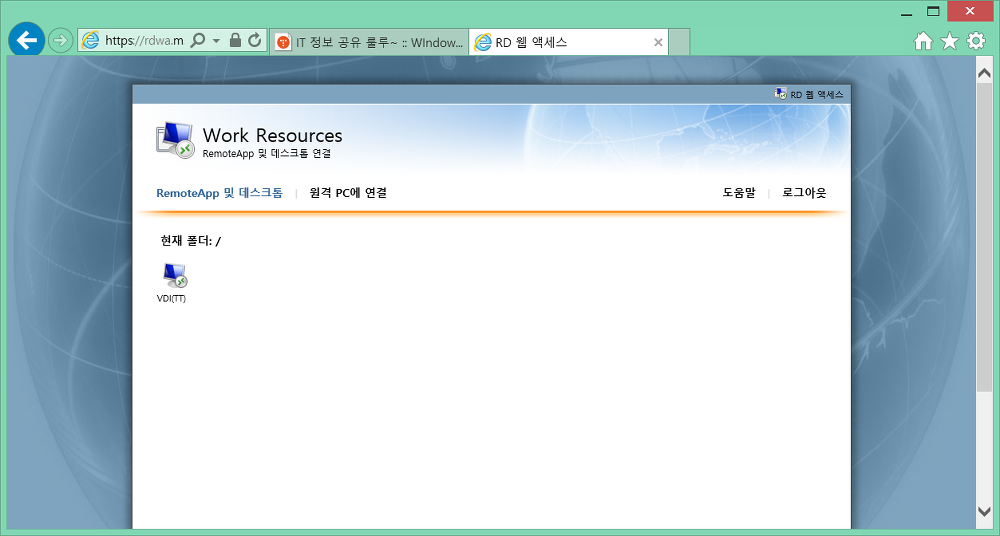
Task: Close the RD 웹 액세스 tab
Action: coord(658,42)
